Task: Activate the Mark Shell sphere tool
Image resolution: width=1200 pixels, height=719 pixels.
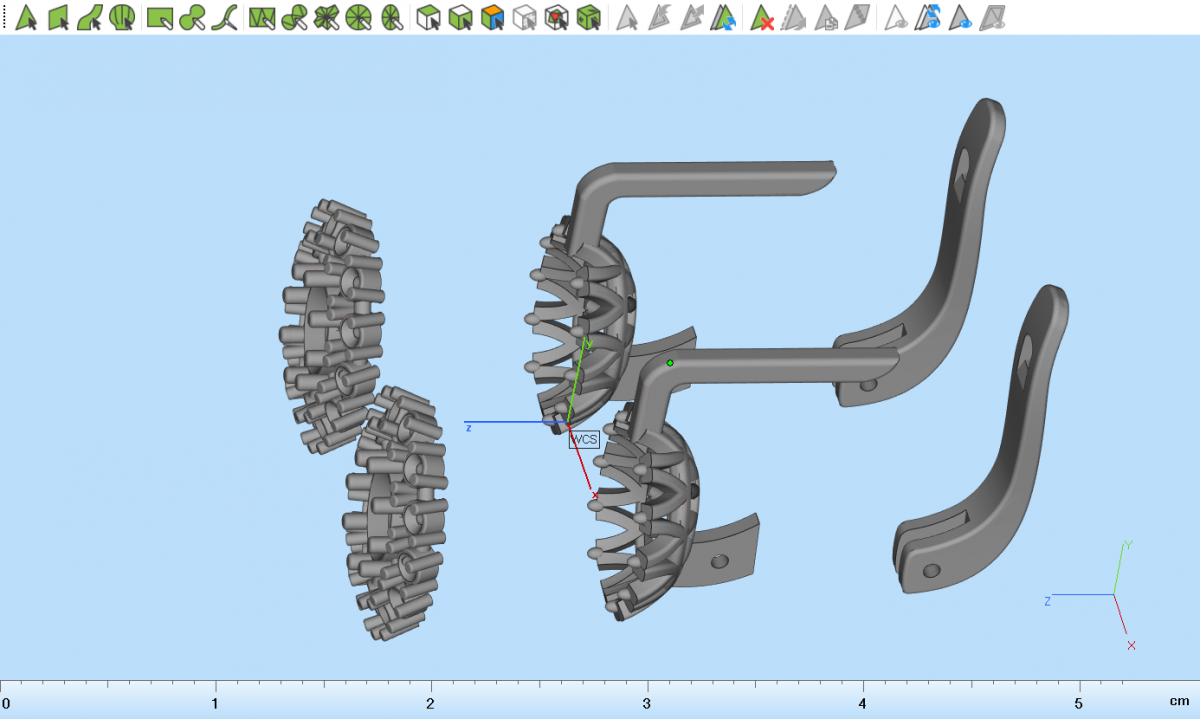Action: pos(122,17)
